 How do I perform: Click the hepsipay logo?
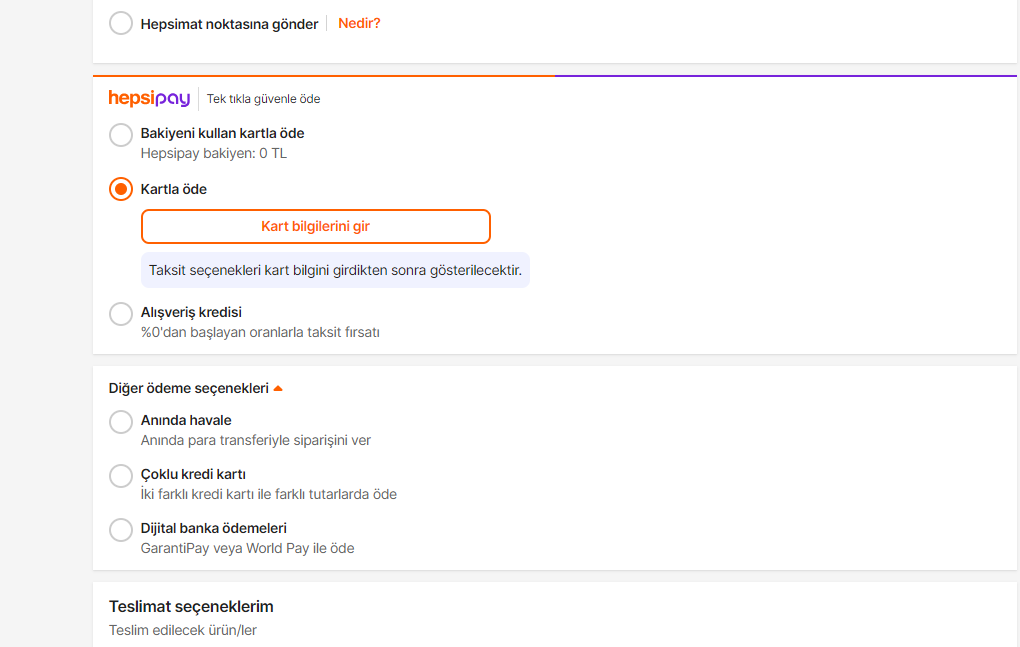(x=149, y=99)
